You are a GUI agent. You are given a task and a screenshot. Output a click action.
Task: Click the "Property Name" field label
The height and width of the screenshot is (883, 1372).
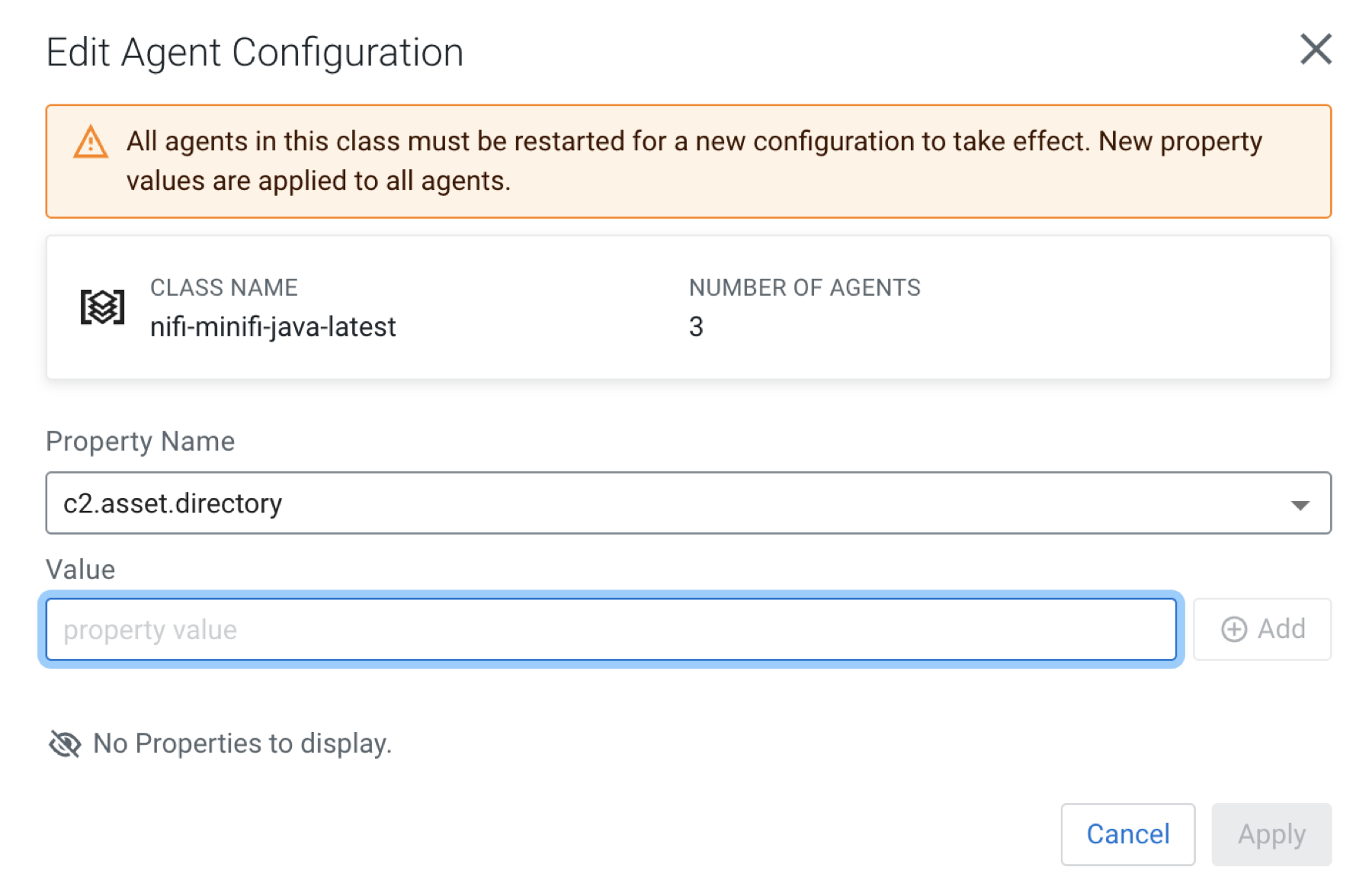pyautogui.click(x=140, y=441)
